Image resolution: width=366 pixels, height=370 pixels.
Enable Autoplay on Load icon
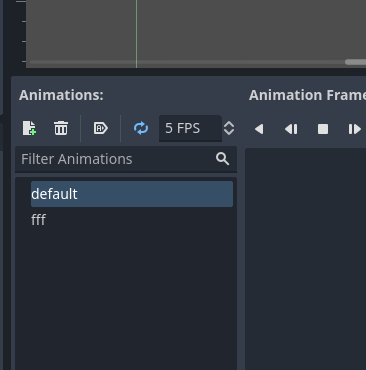point(101,128)
